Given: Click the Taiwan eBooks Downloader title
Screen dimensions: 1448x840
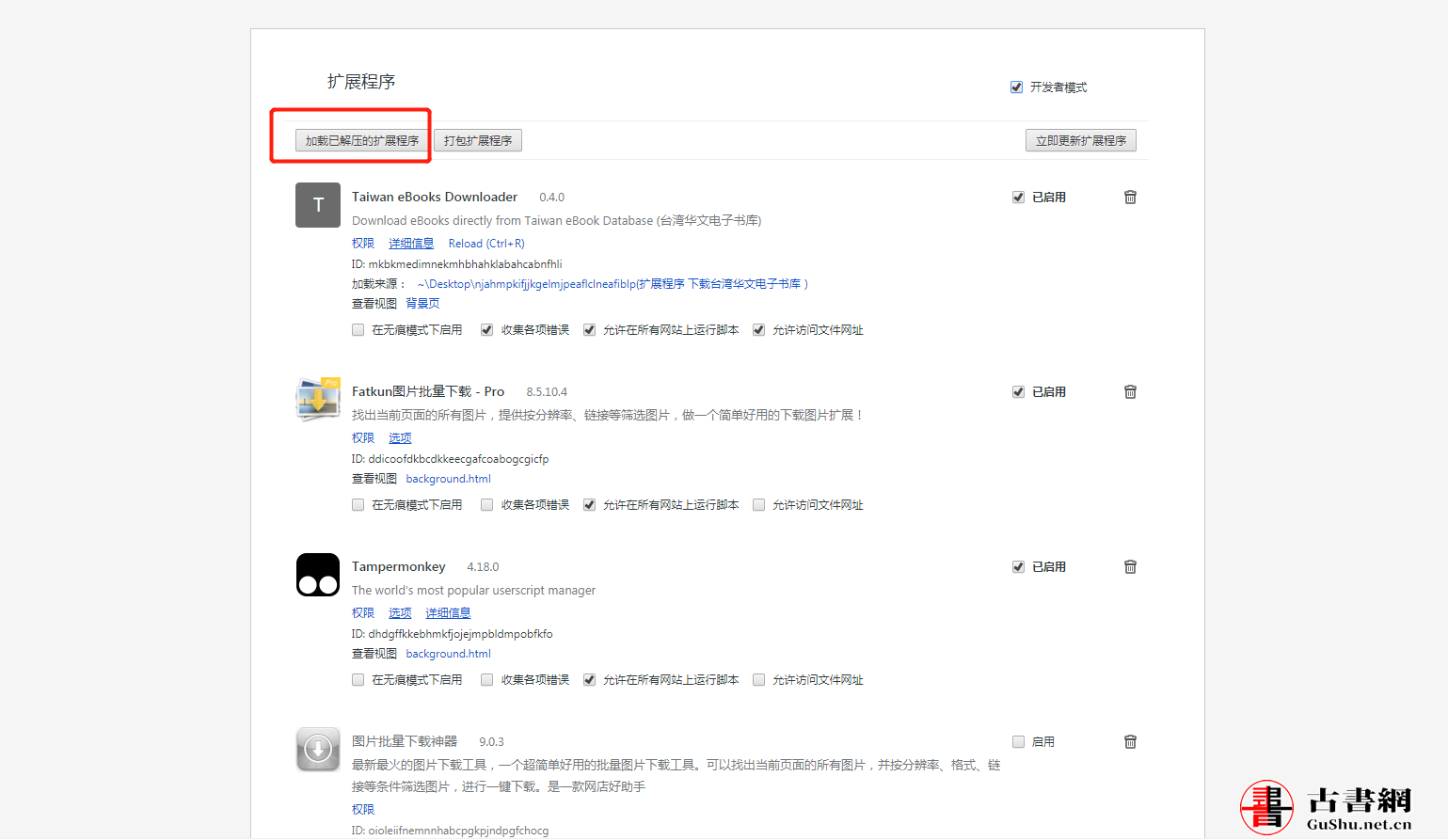Looking at the screenshot, I should coord(435,197).
